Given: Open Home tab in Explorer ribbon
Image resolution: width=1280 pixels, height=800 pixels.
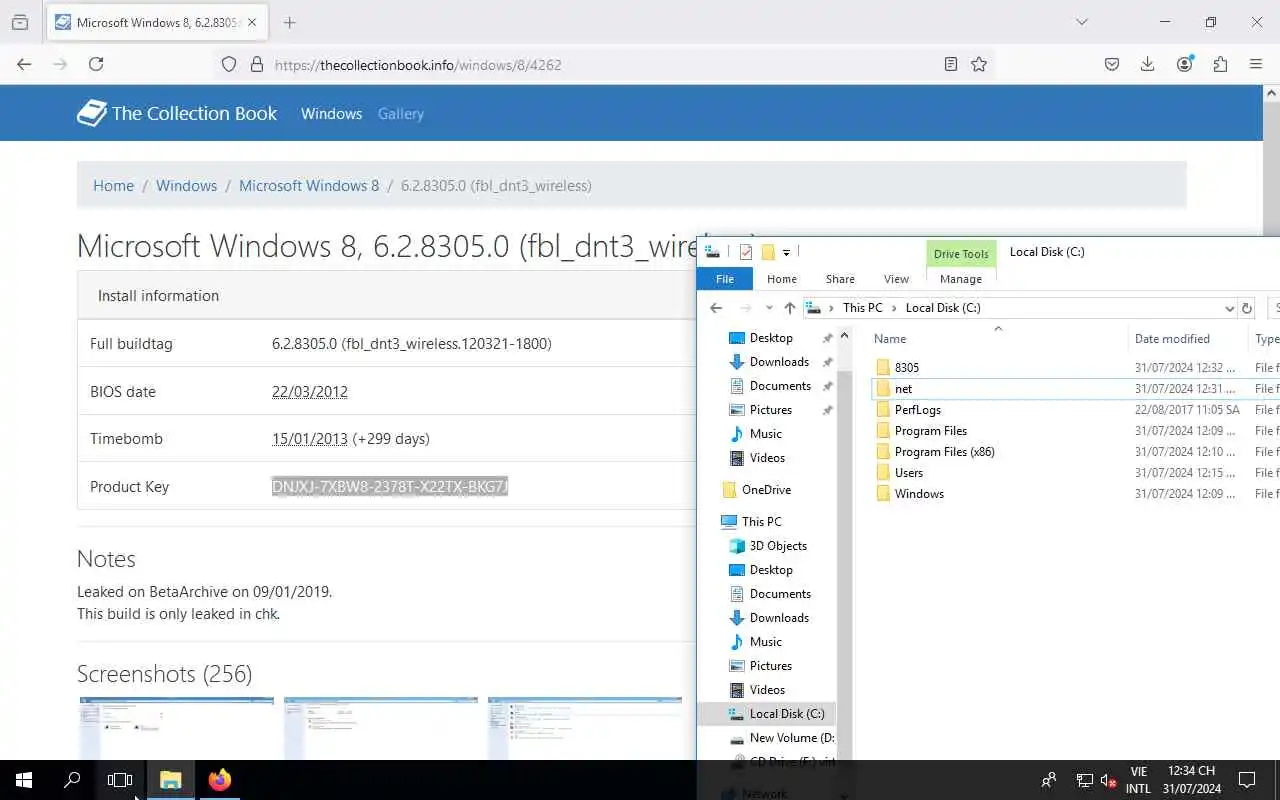Looking at the screenshot, I should click(782, 279).
